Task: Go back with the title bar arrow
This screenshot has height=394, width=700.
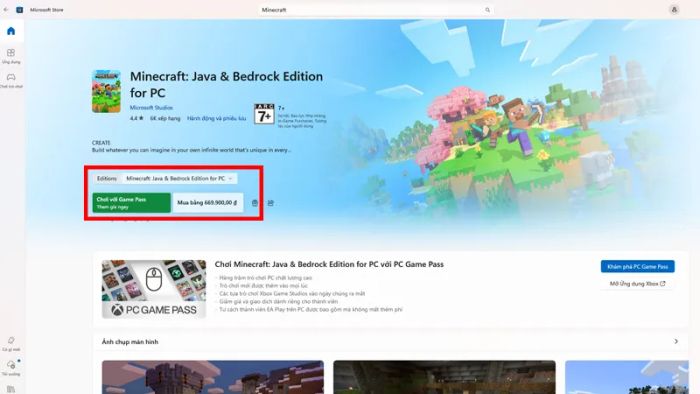Action: click(x=6, y=9)
